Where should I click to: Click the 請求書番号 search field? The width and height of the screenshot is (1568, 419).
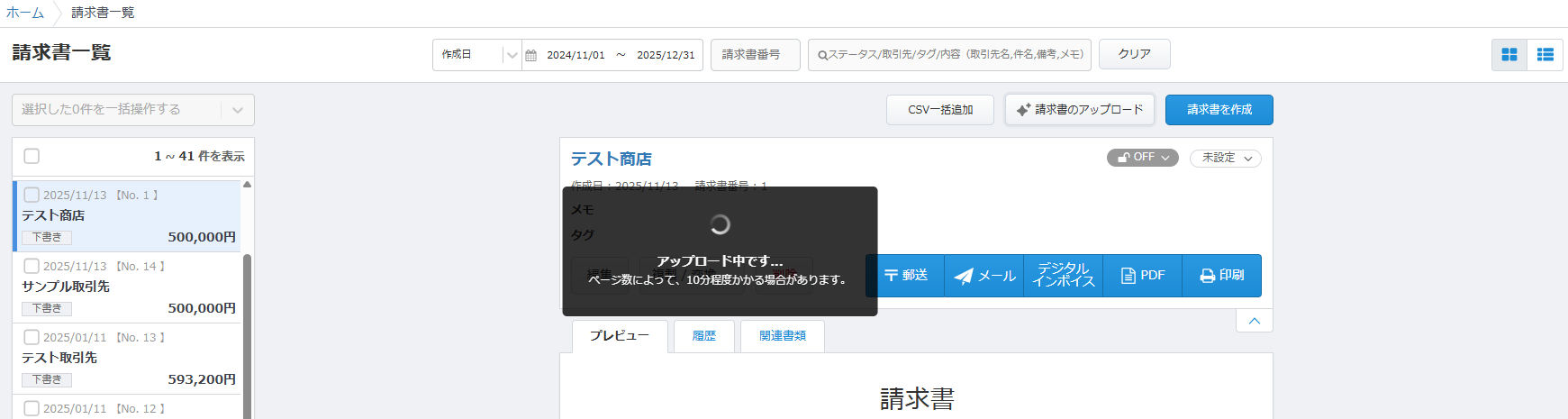click(755, 55)
